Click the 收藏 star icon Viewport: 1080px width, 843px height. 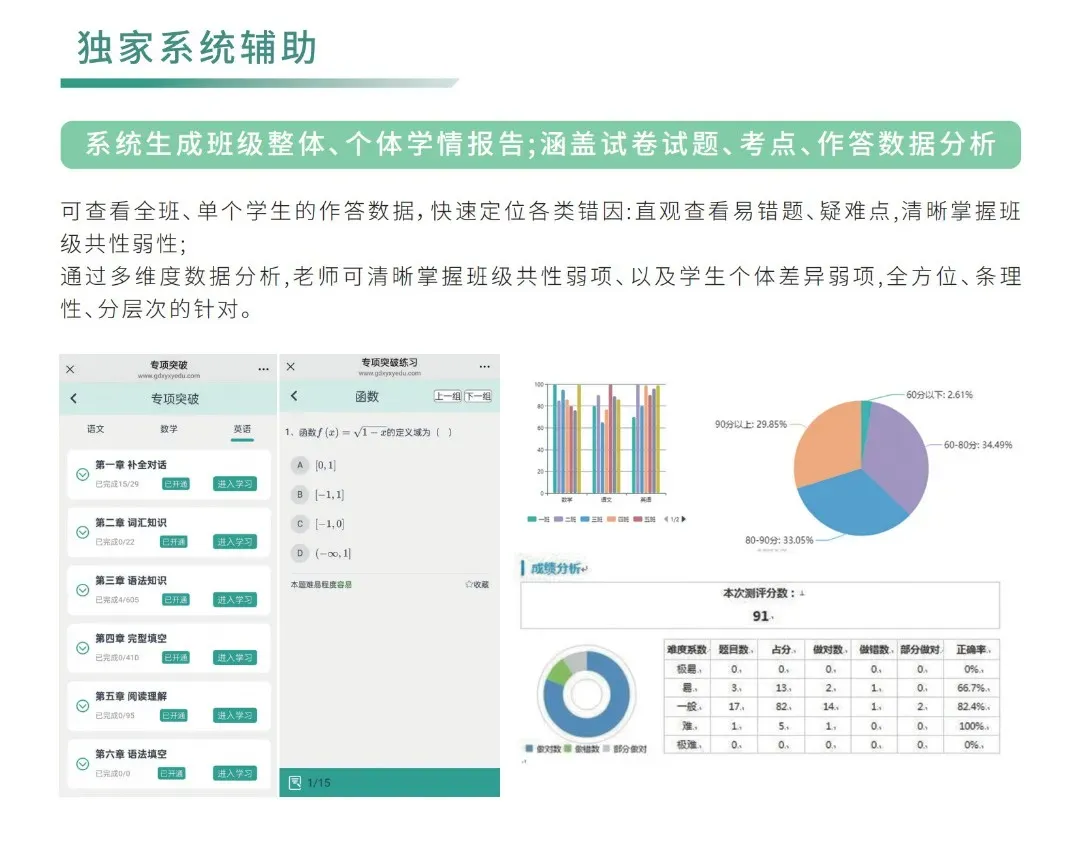(x=468, y=584)
